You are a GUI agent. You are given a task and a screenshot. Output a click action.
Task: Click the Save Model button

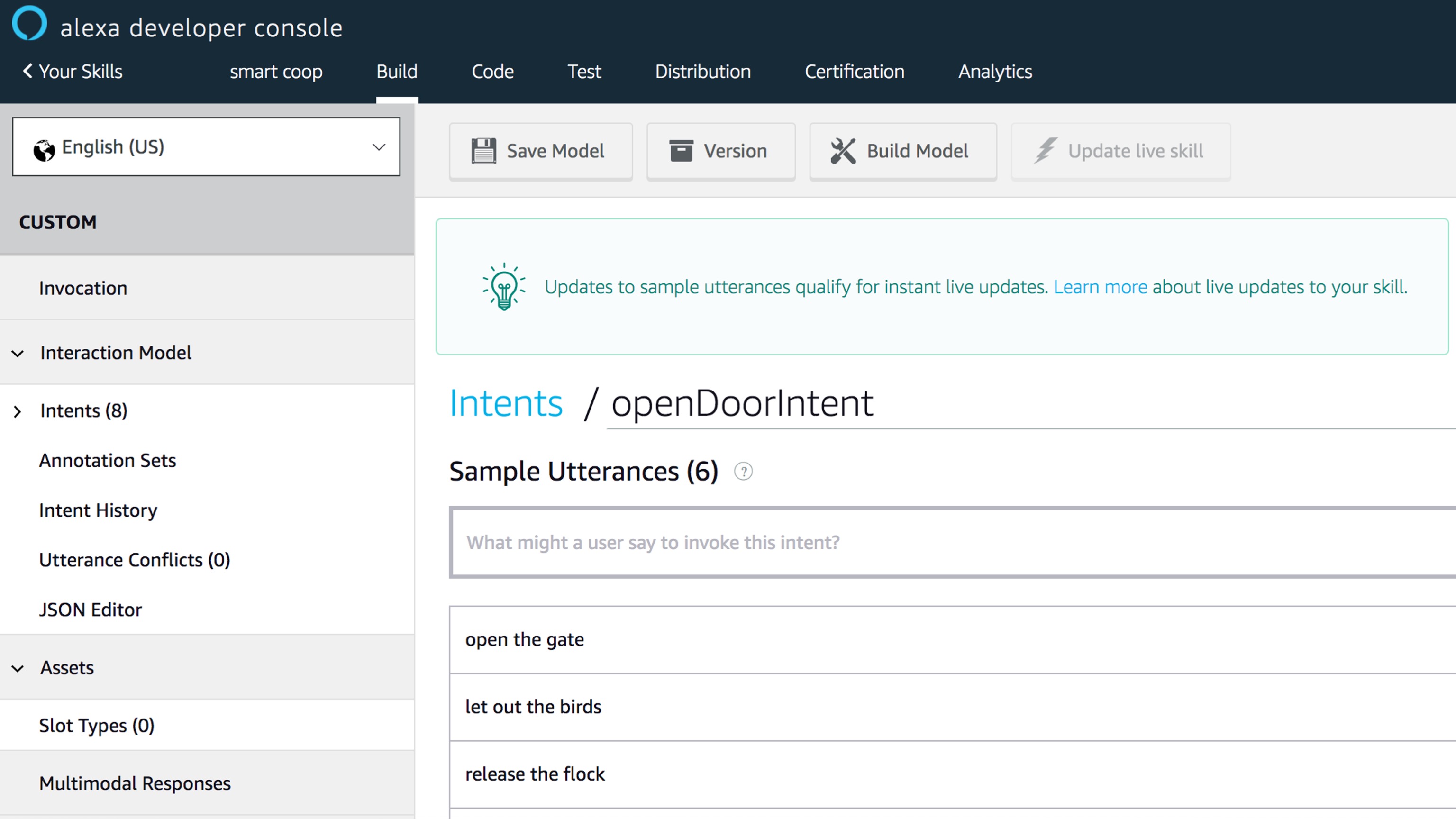pos(541,151)
